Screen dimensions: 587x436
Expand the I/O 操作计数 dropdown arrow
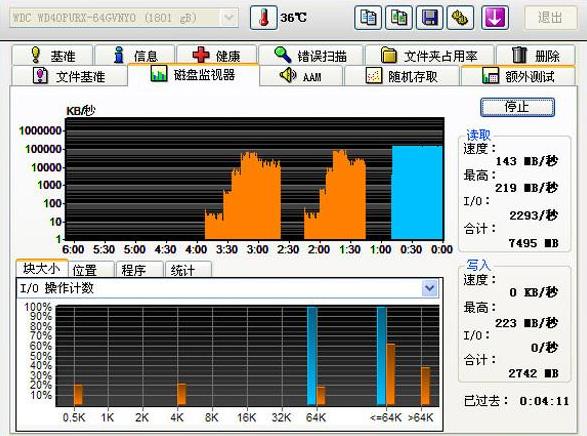(429, 288)
